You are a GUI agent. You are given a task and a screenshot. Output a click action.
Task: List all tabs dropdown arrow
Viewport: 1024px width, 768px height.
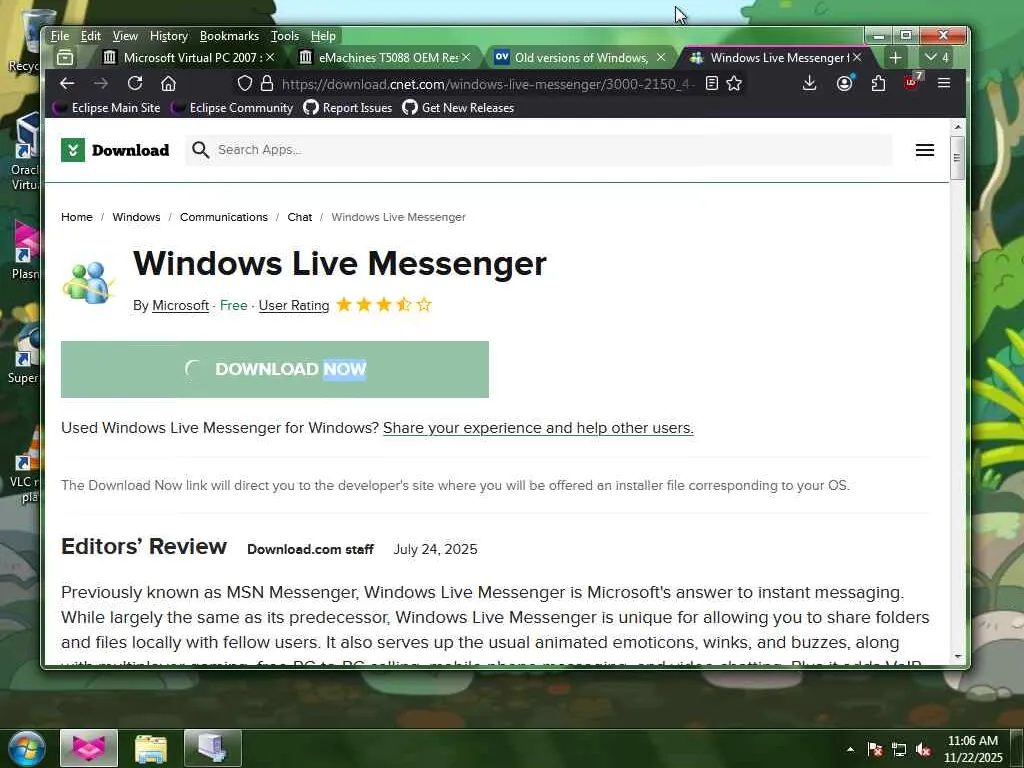[936, 57]
